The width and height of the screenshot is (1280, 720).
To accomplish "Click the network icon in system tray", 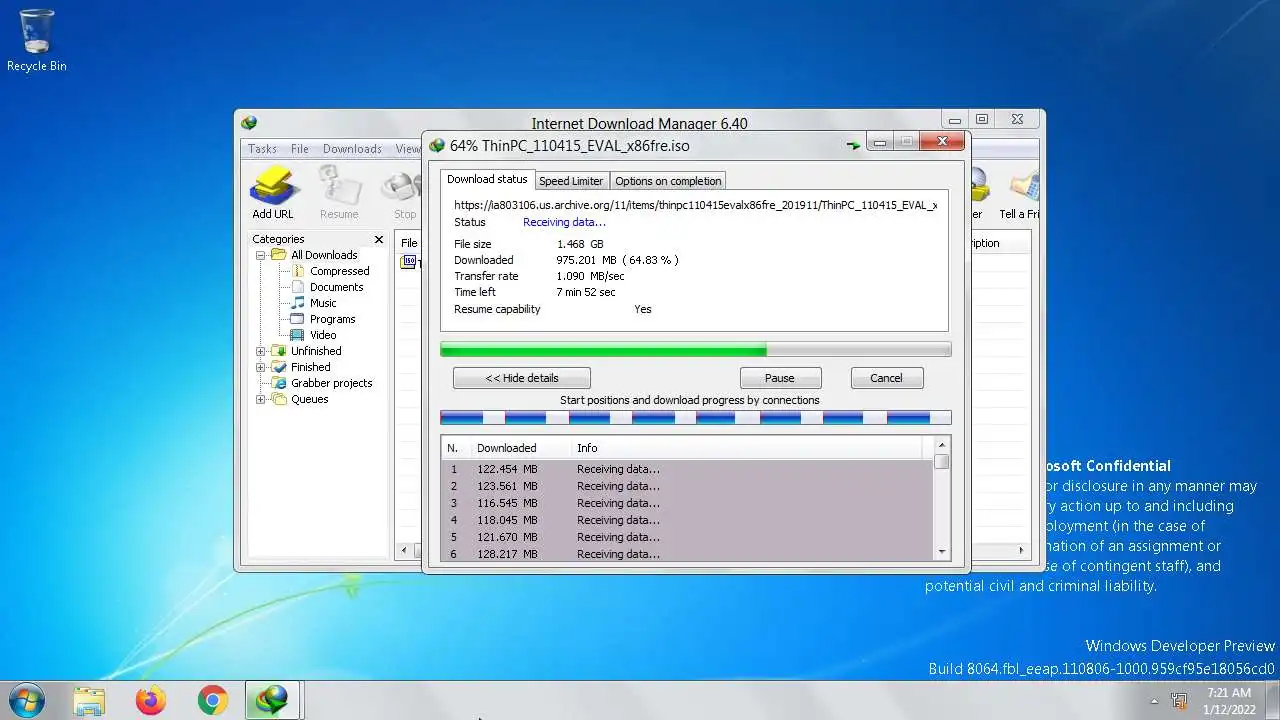I will coord(1180,701).
